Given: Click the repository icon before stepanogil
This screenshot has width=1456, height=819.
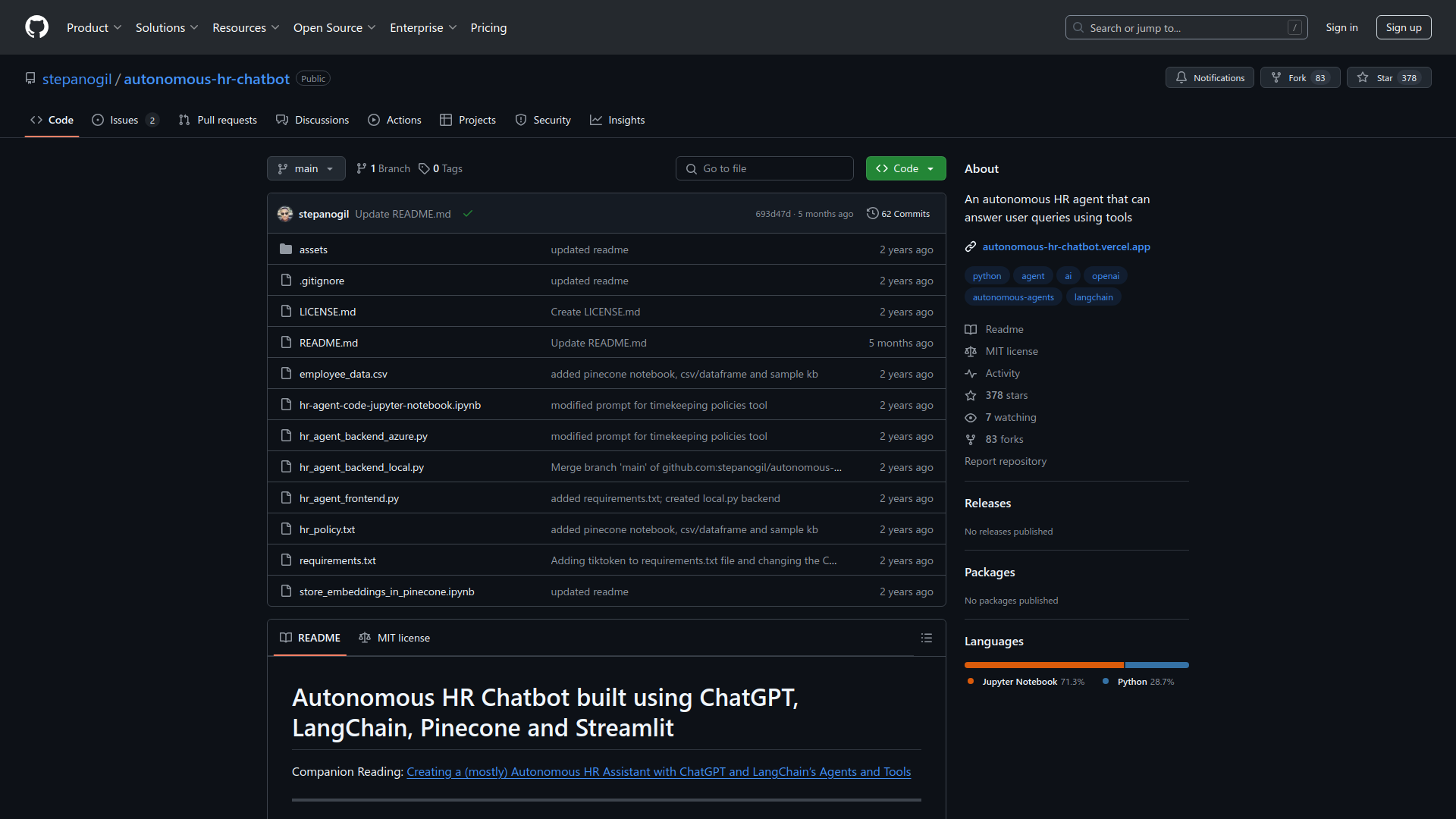Looking at the screenshot, I should pos(30,79).
